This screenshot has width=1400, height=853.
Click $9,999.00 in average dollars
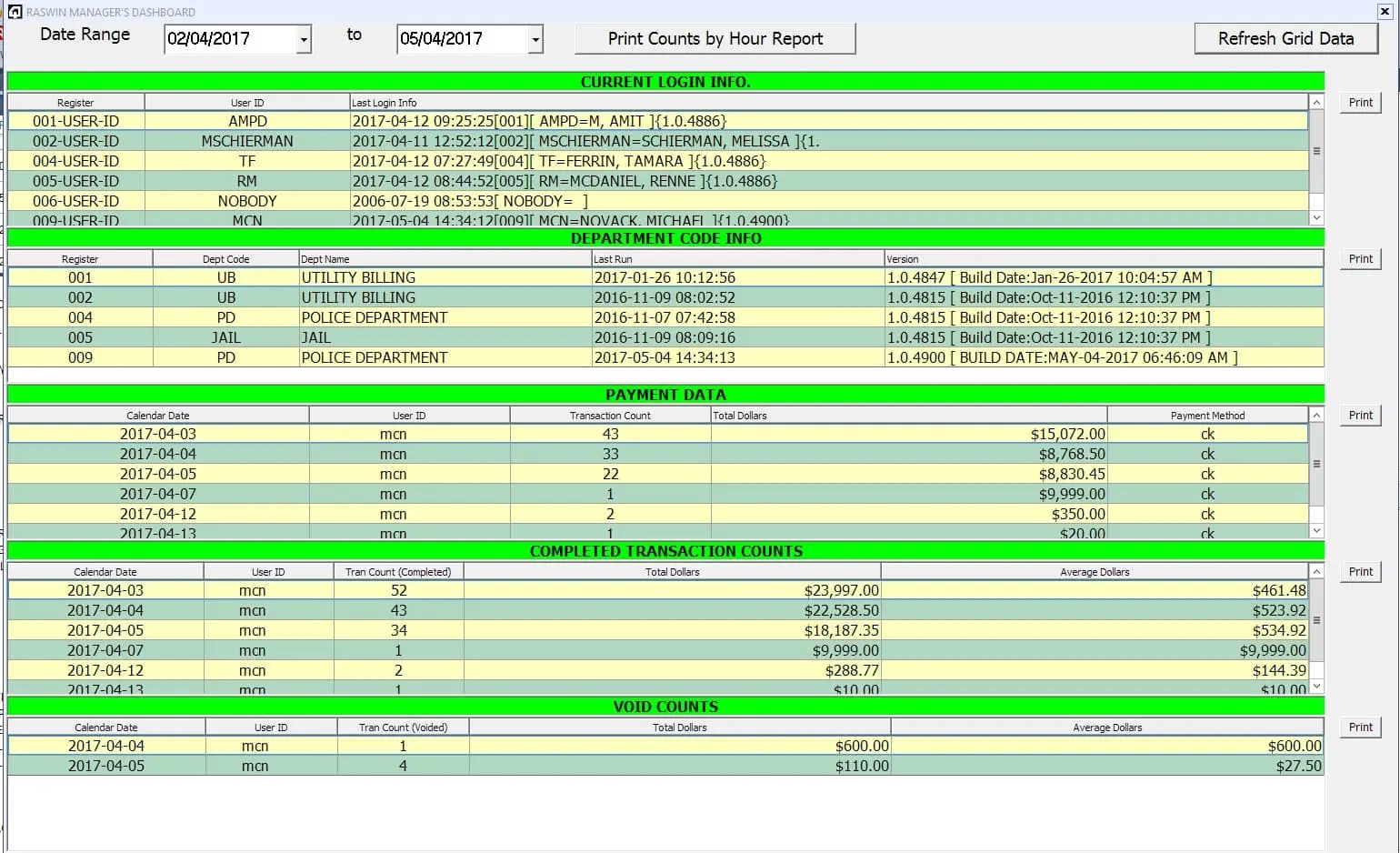click(1095, 650)
